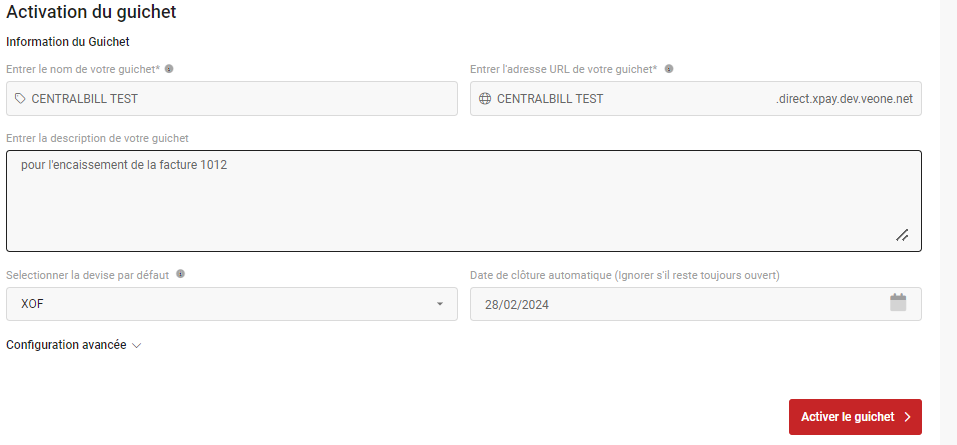Click the Activer le guichet button
This screenshot has height=445, width=957.
[855, 417]
